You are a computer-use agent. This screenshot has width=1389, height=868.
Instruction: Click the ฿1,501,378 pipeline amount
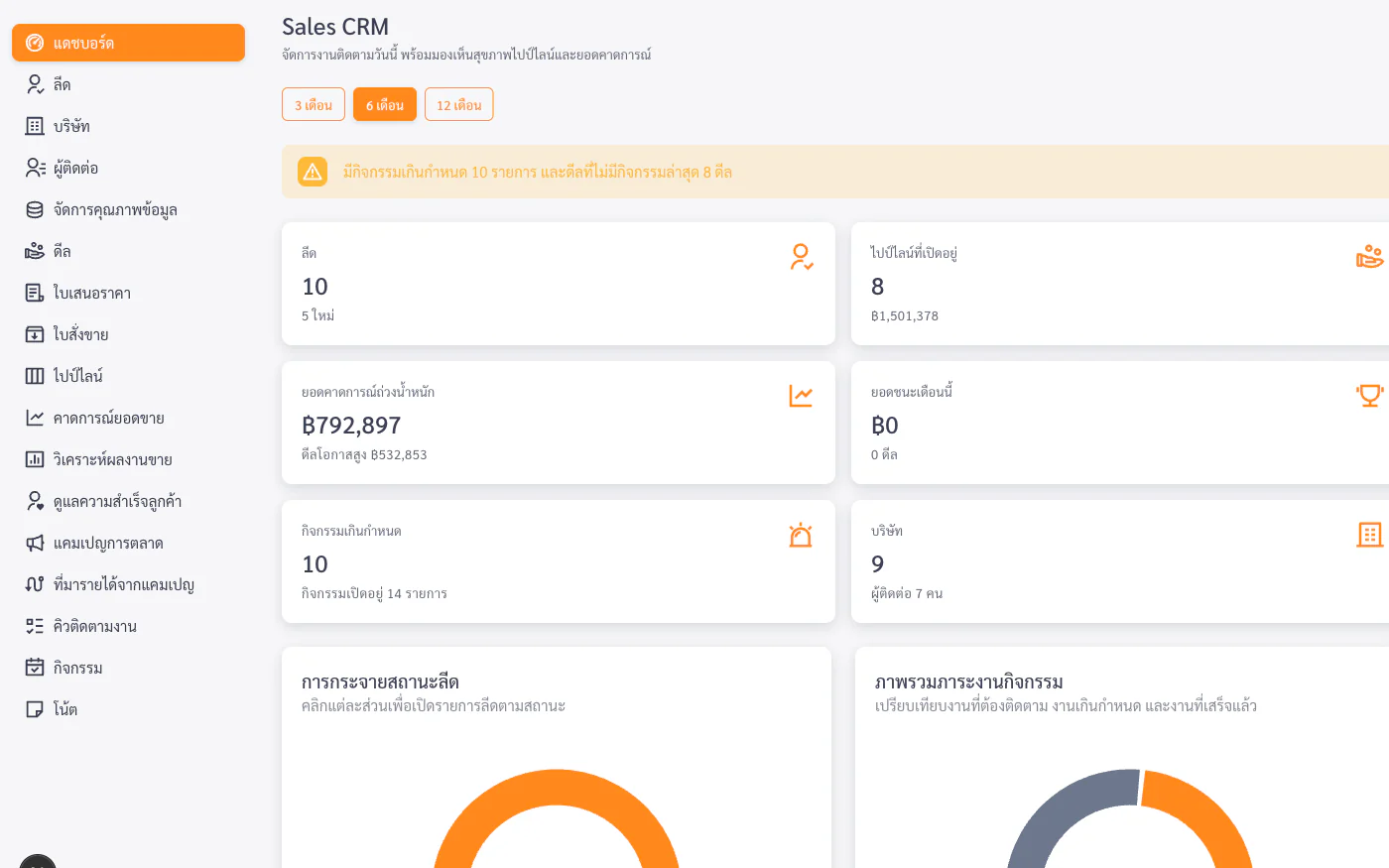tap(905, 315)
